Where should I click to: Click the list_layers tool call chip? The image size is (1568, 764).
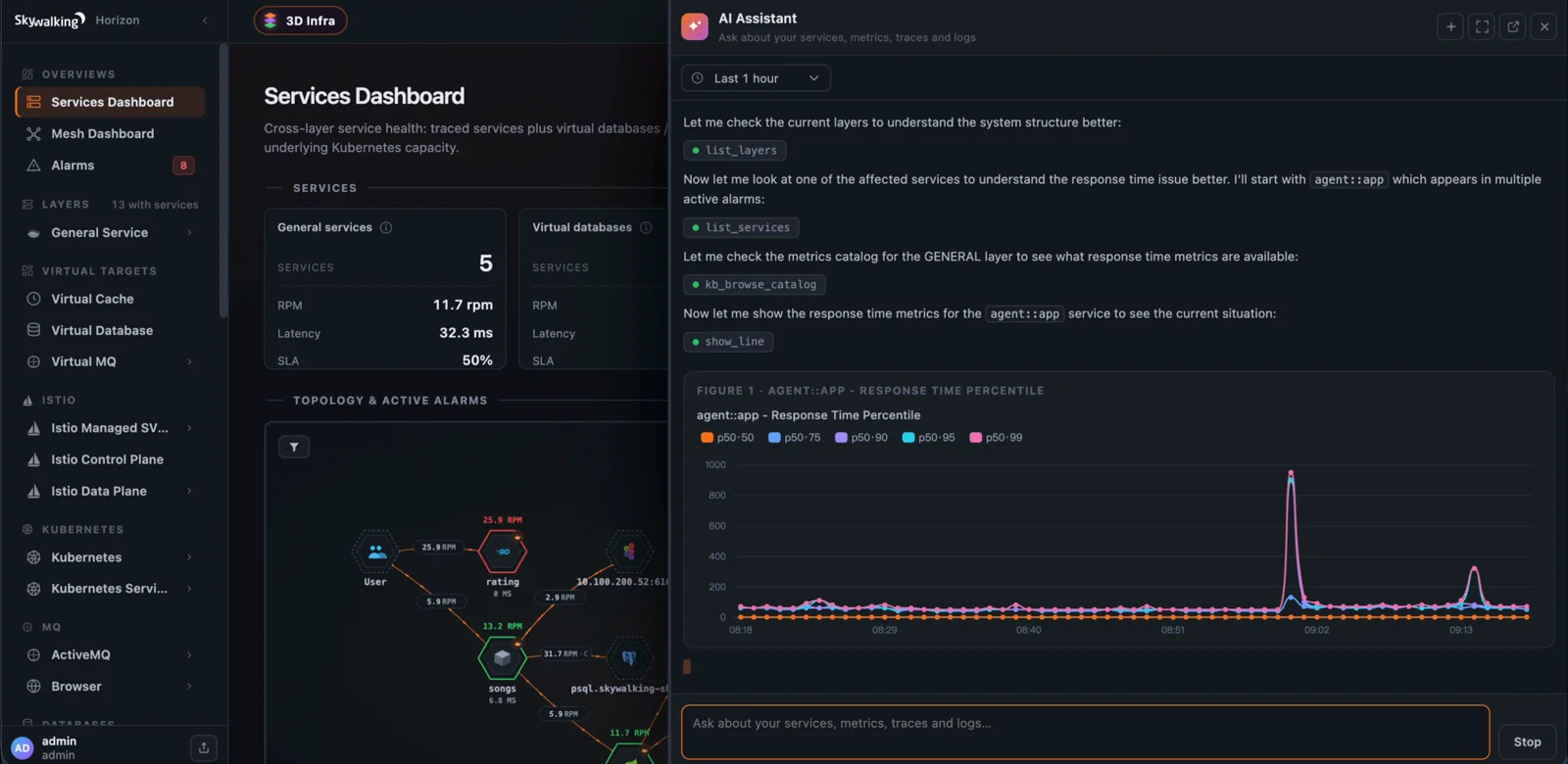pos(735,150)
